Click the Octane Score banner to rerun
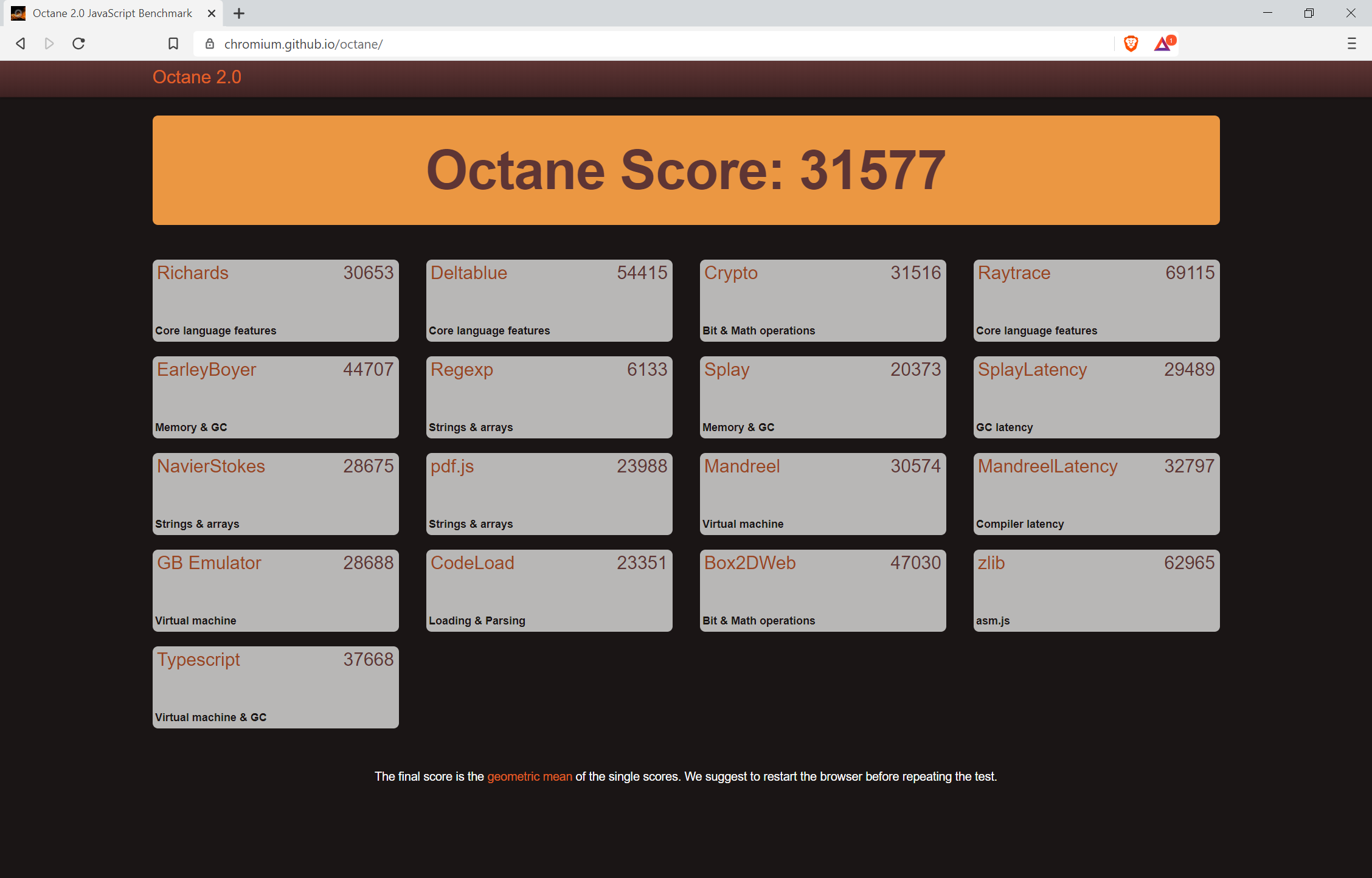 686,170
